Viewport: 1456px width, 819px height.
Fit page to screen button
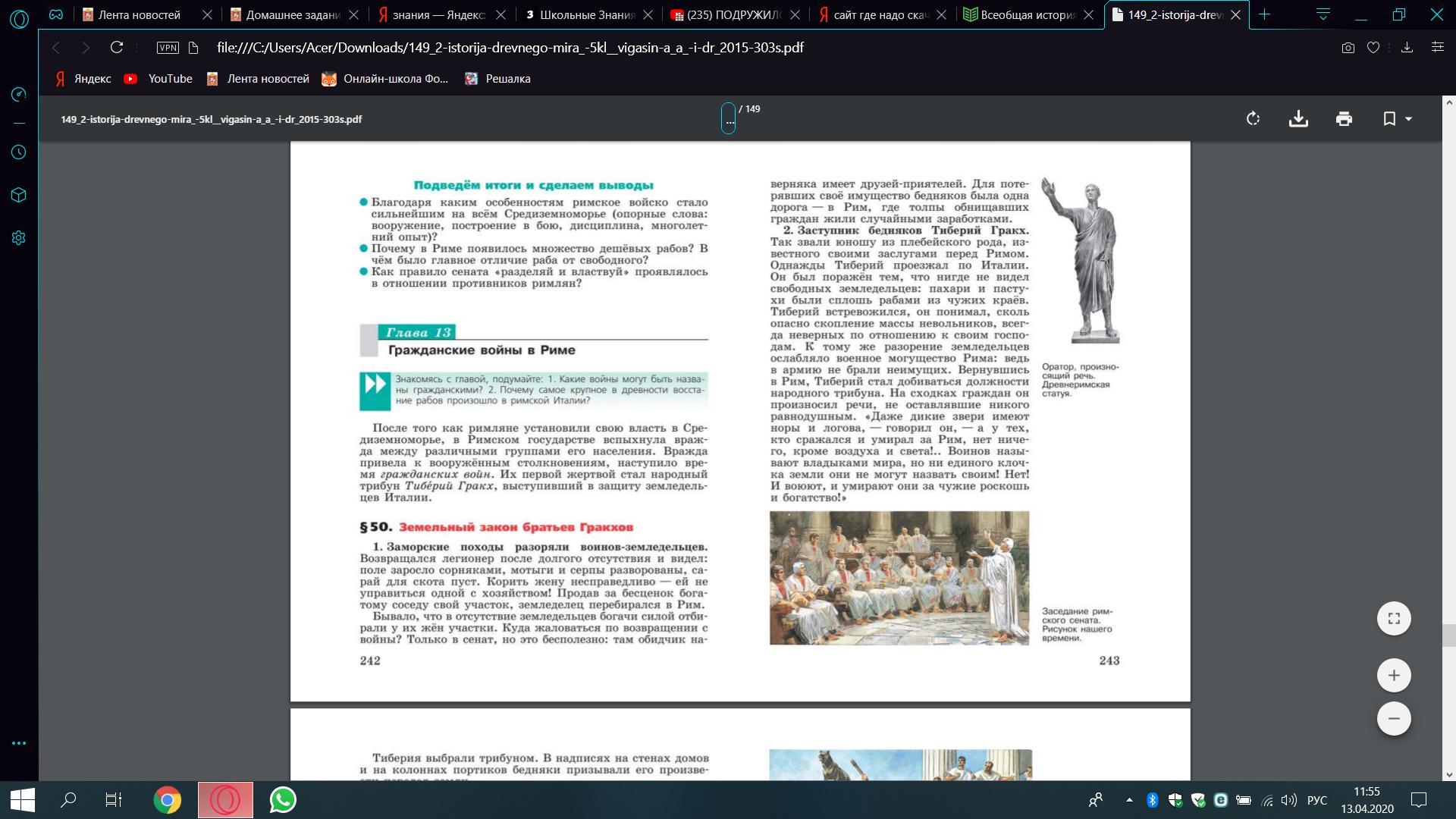(1394, 618)
